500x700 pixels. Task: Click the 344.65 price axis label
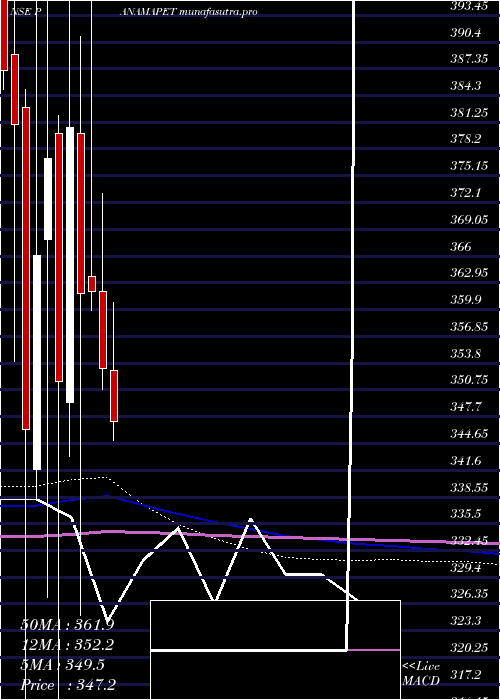tap(471, 433)
